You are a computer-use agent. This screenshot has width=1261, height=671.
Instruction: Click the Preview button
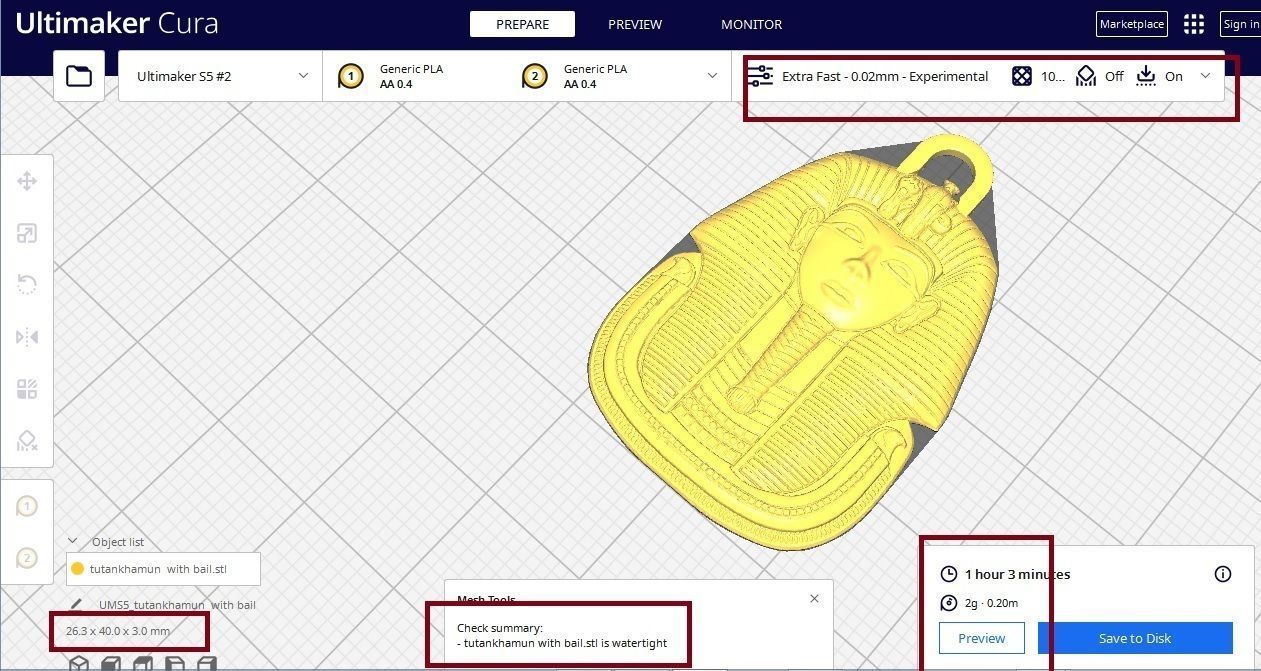pyautogui.click(x=982, y=638)
